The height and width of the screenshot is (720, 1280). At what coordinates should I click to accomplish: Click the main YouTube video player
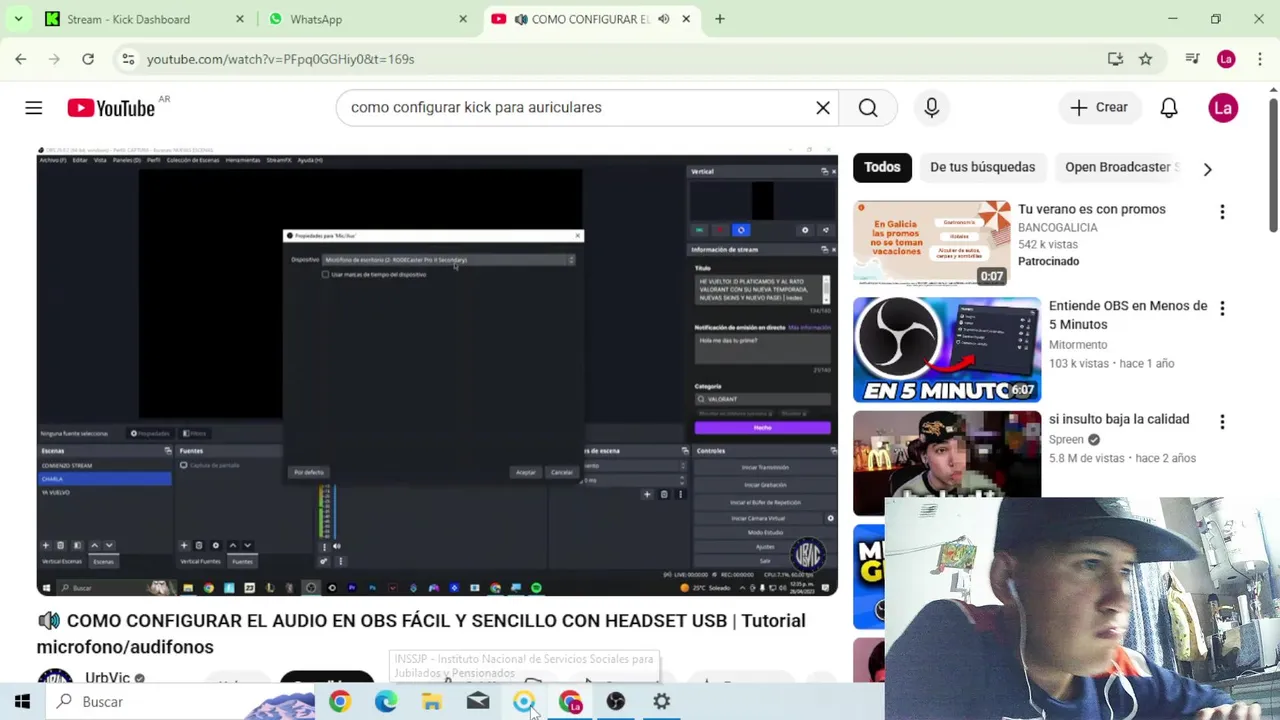(437, 372)
